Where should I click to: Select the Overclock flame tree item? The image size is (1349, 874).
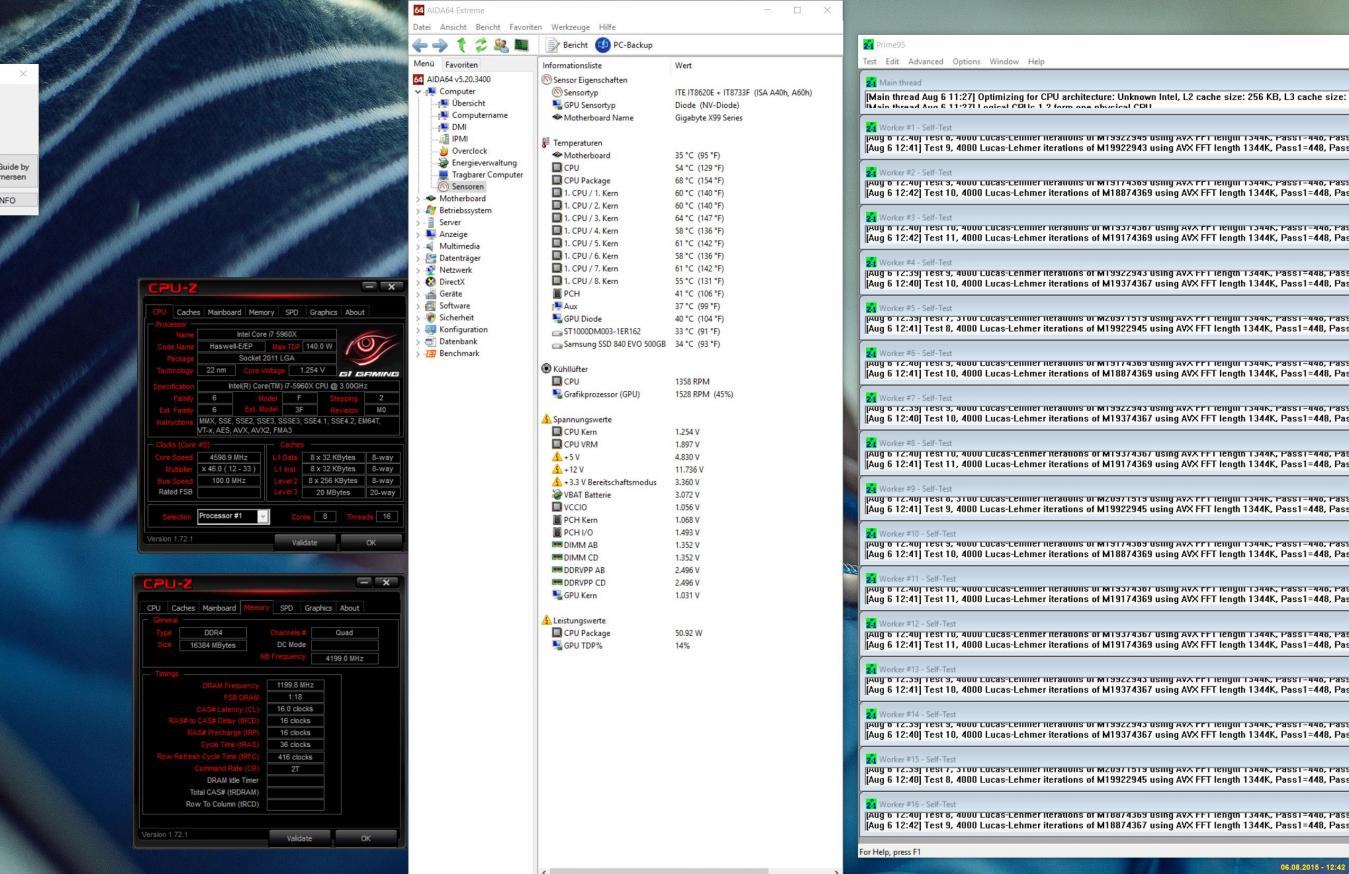point(462,151)
